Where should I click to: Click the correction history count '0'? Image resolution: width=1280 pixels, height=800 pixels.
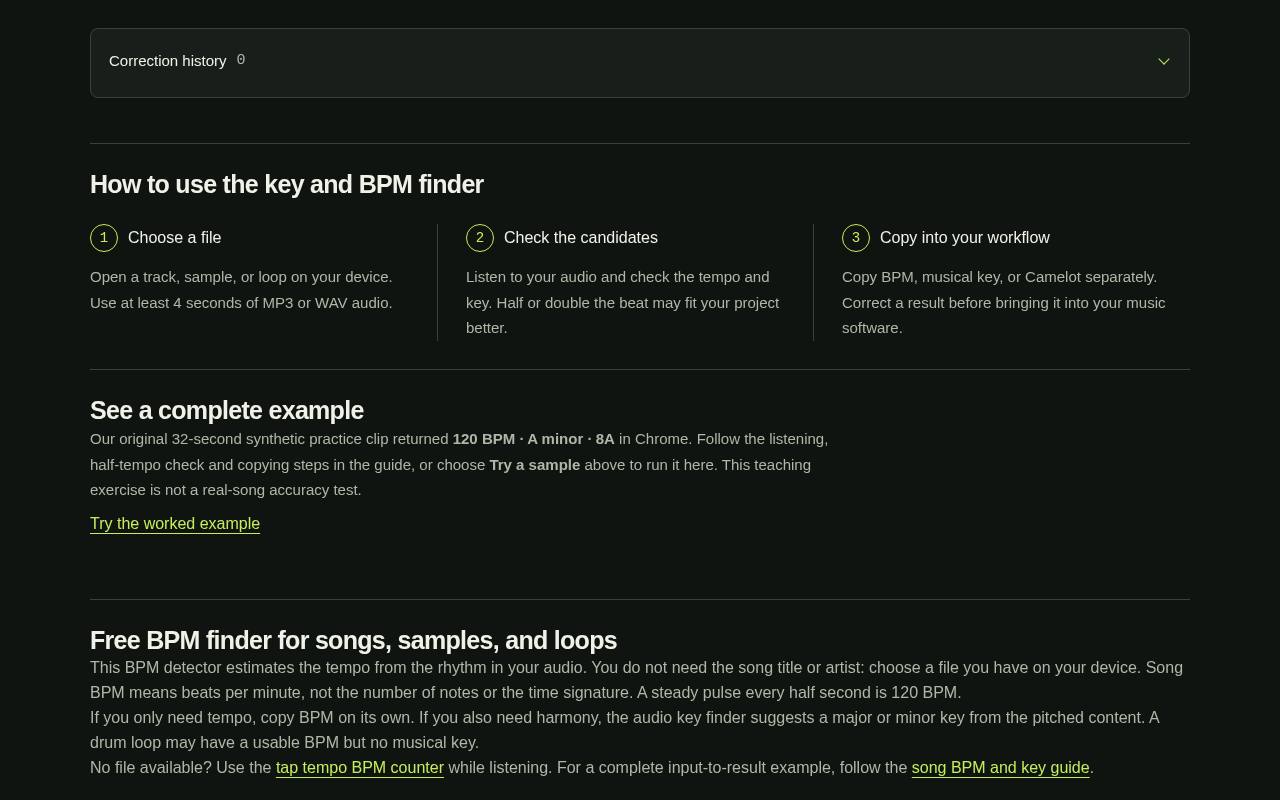tap(241, 61)
